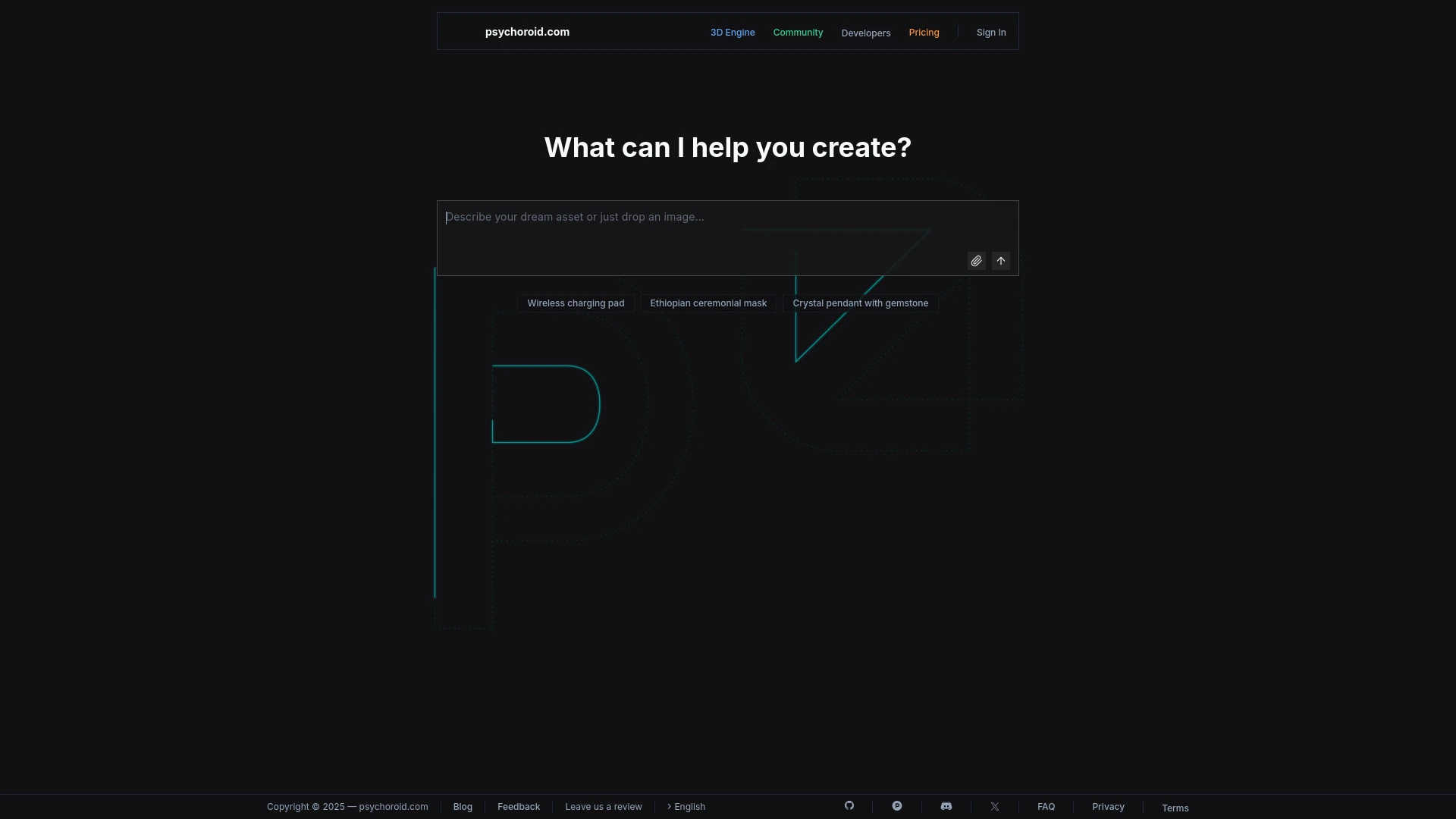Viewport: 1456px width, 819px height.
Task: Open the FAQ page
Action: (1046, 806)
